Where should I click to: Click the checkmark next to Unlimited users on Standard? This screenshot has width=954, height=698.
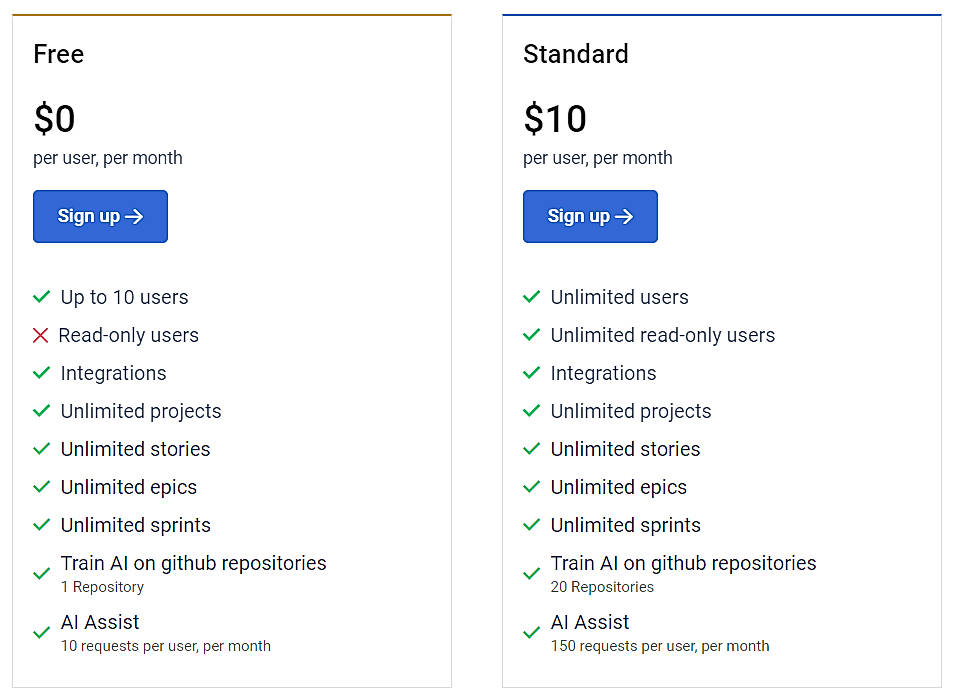[532, 297]
